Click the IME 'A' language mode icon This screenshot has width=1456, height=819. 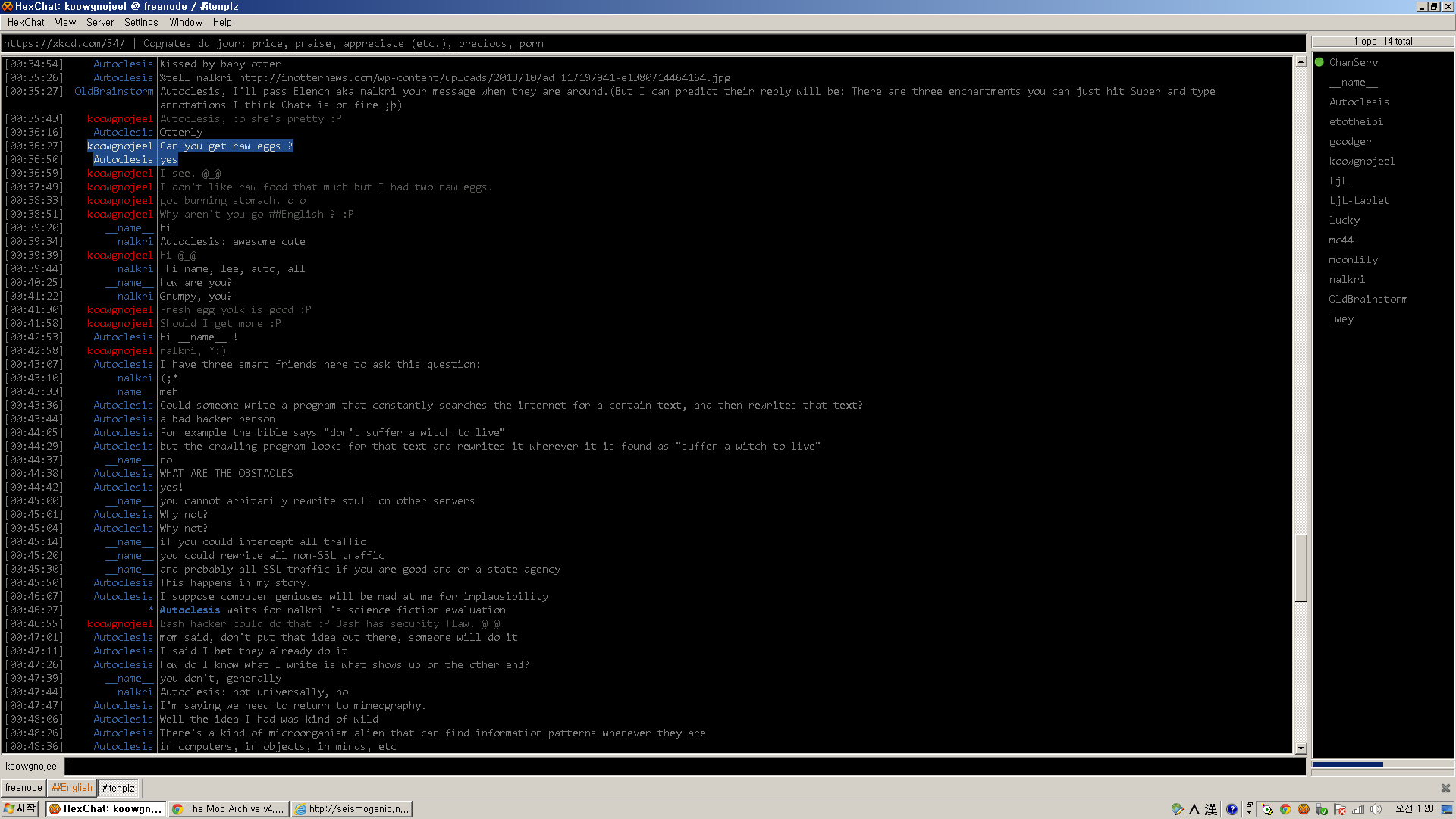[1194, 809]
